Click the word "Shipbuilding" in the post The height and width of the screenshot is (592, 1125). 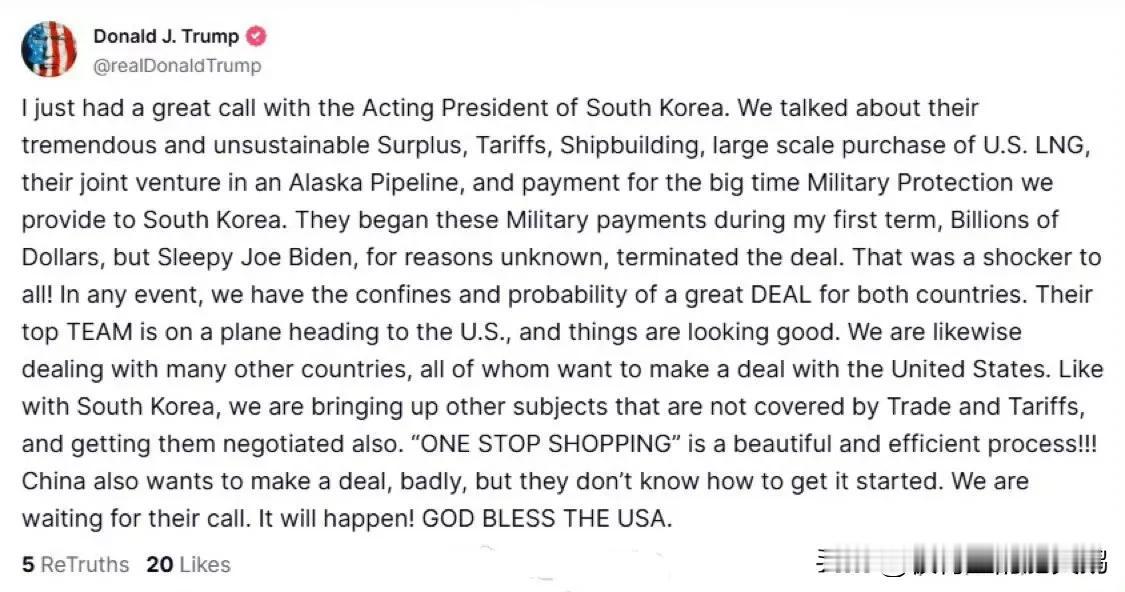click(x=629, y=145)
